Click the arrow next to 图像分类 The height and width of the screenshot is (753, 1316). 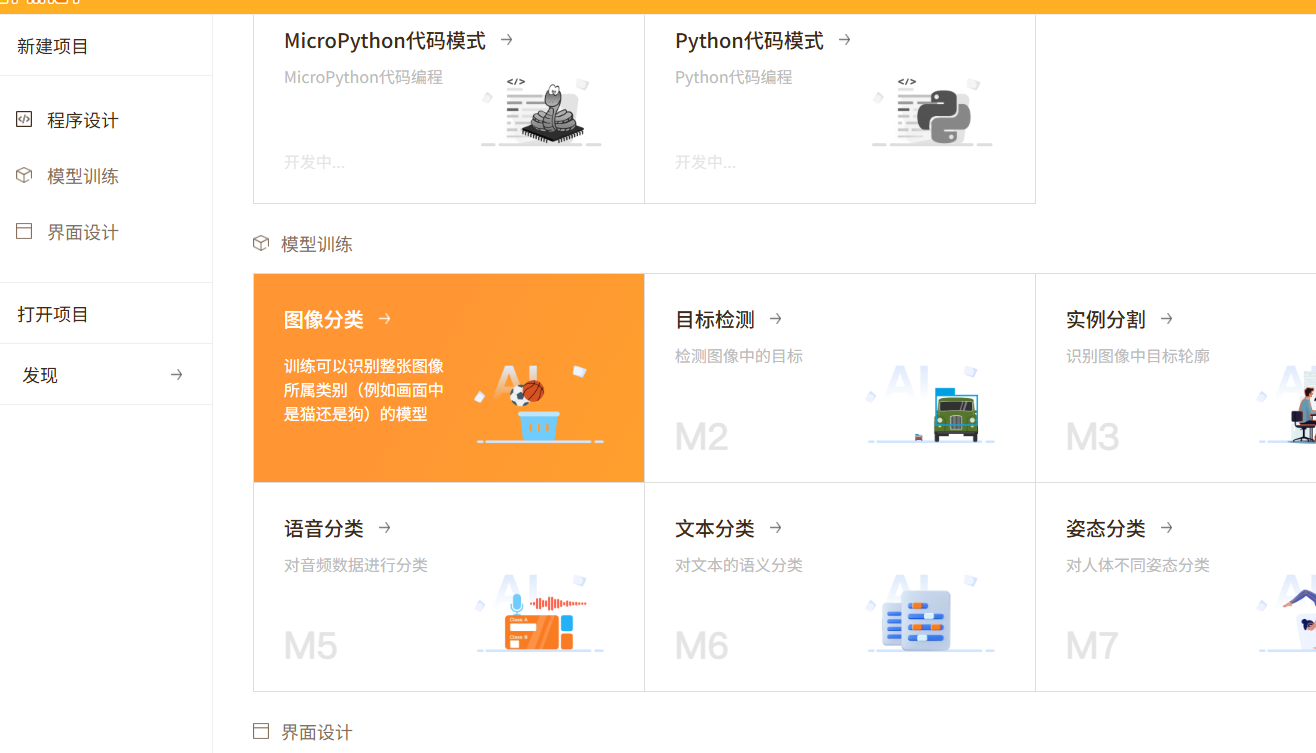coord(385,319)
